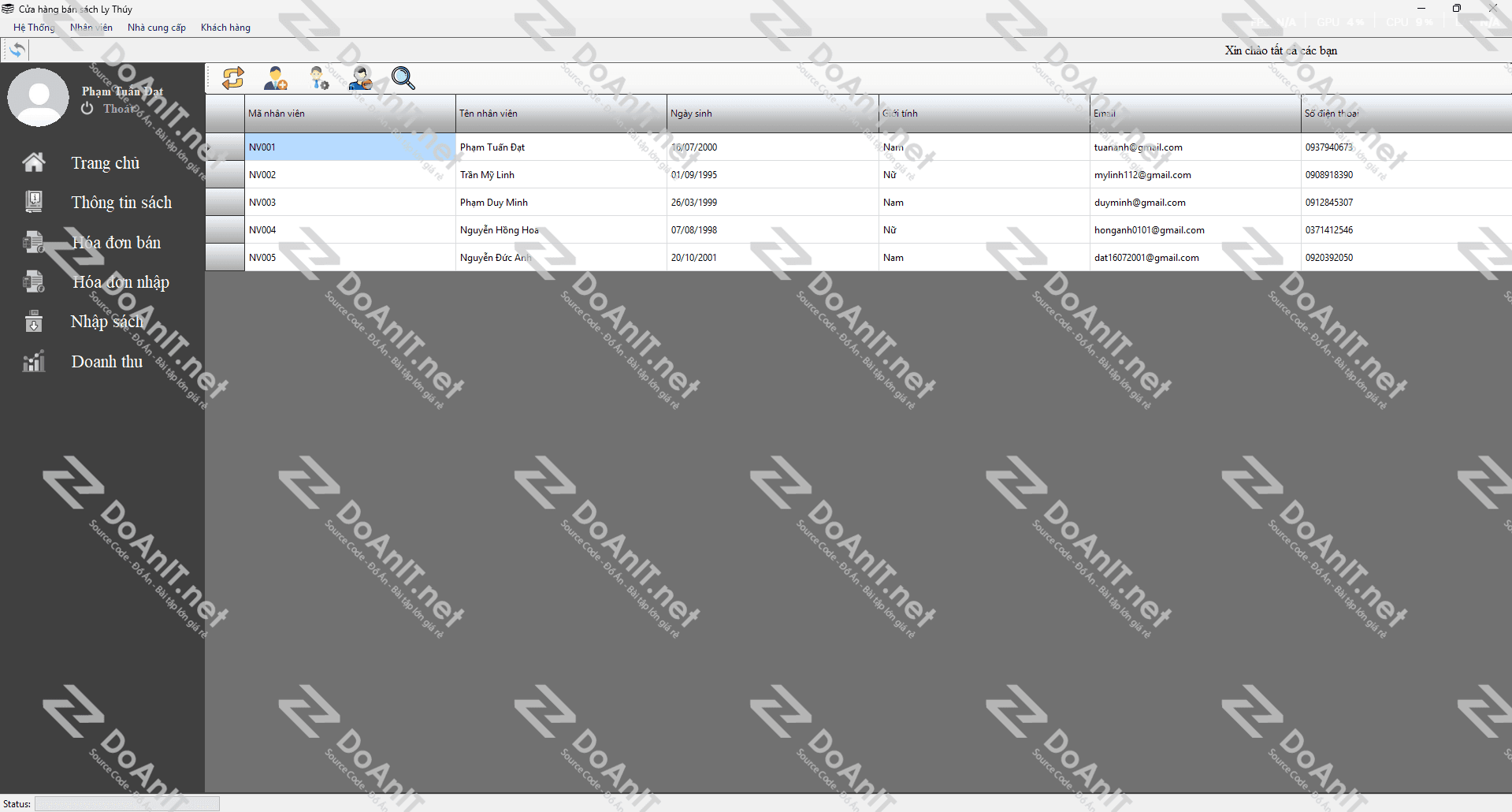Click the add employee icon
Image resolution: width=1512 pixels, height=812 pixels.
(x=276, y=78)
